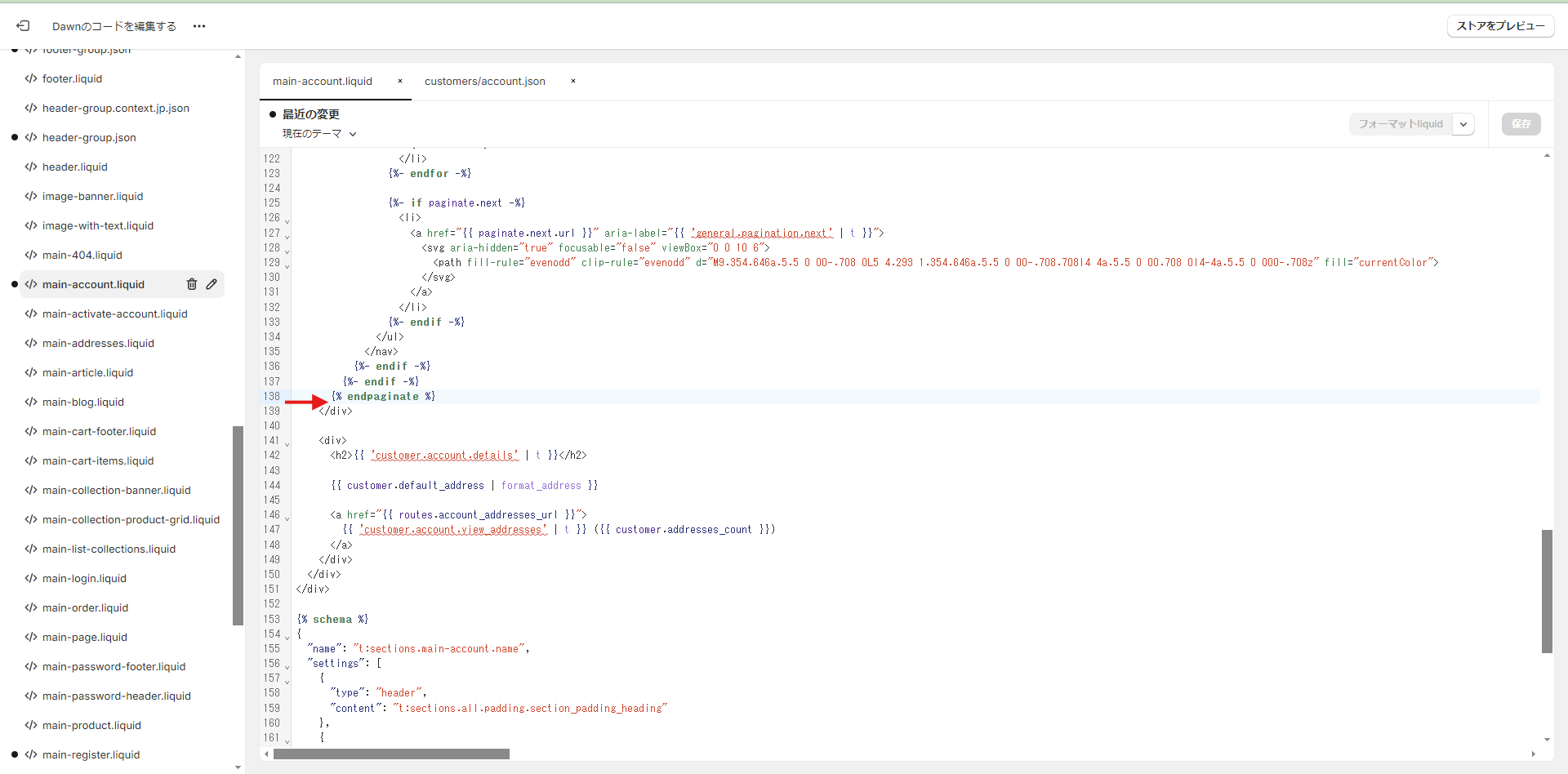Screen dimensions: 1568x774
Task: Click the file list scroll-up arrow
Action: pyautogui.click(x=238, y=56)
